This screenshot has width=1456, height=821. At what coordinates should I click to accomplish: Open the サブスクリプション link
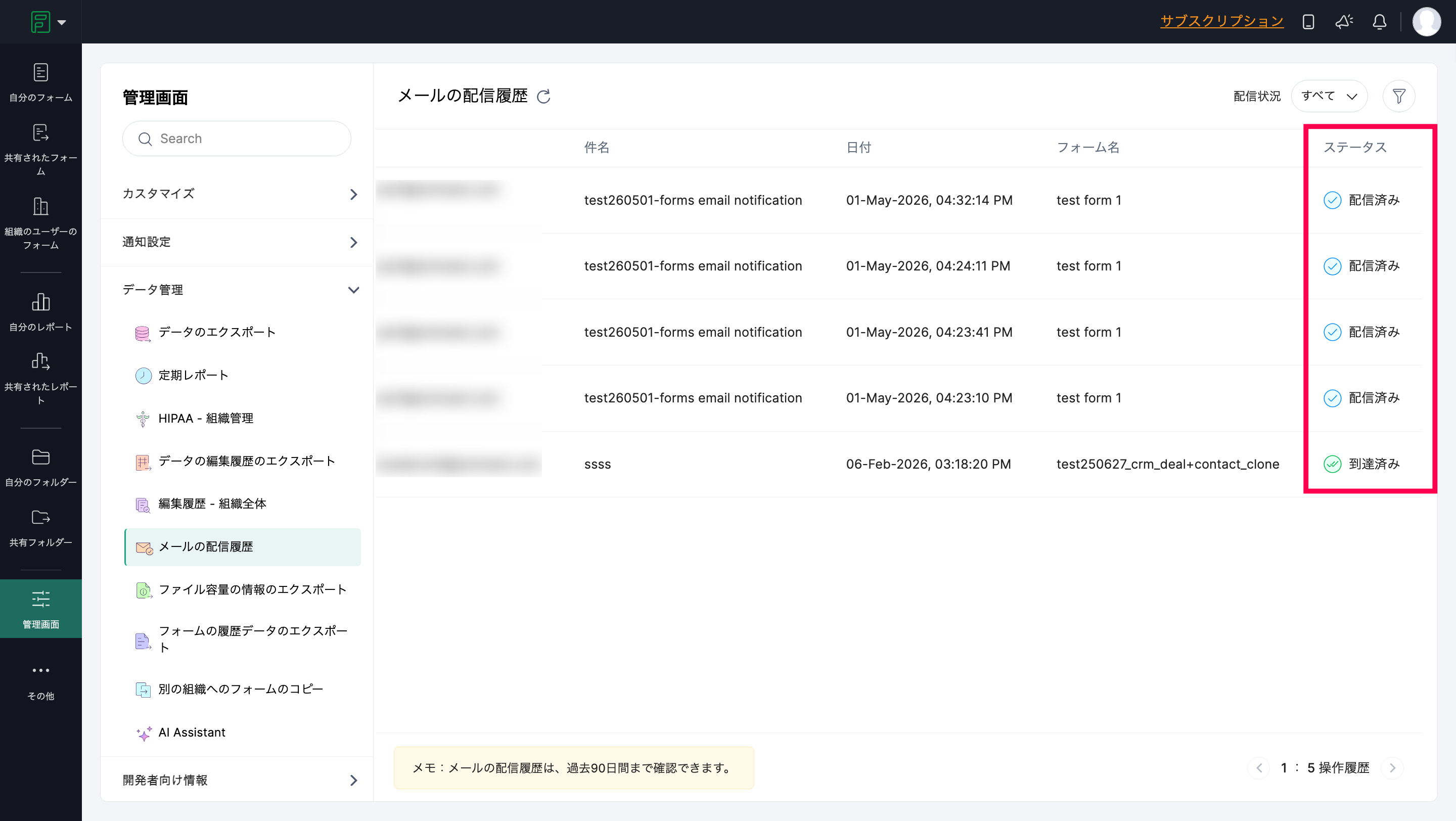[1221, 21]
